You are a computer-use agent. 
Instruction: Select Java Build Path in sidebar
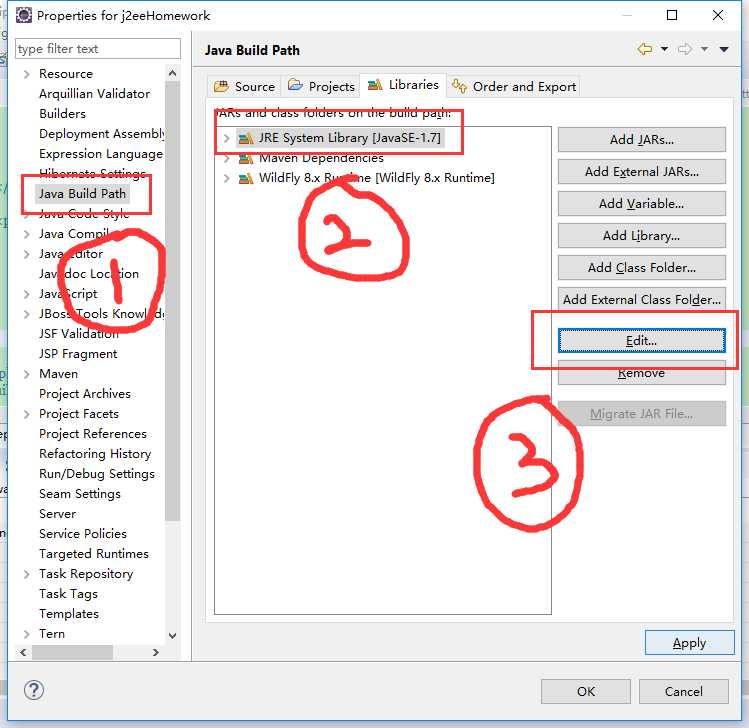(82, 193)
